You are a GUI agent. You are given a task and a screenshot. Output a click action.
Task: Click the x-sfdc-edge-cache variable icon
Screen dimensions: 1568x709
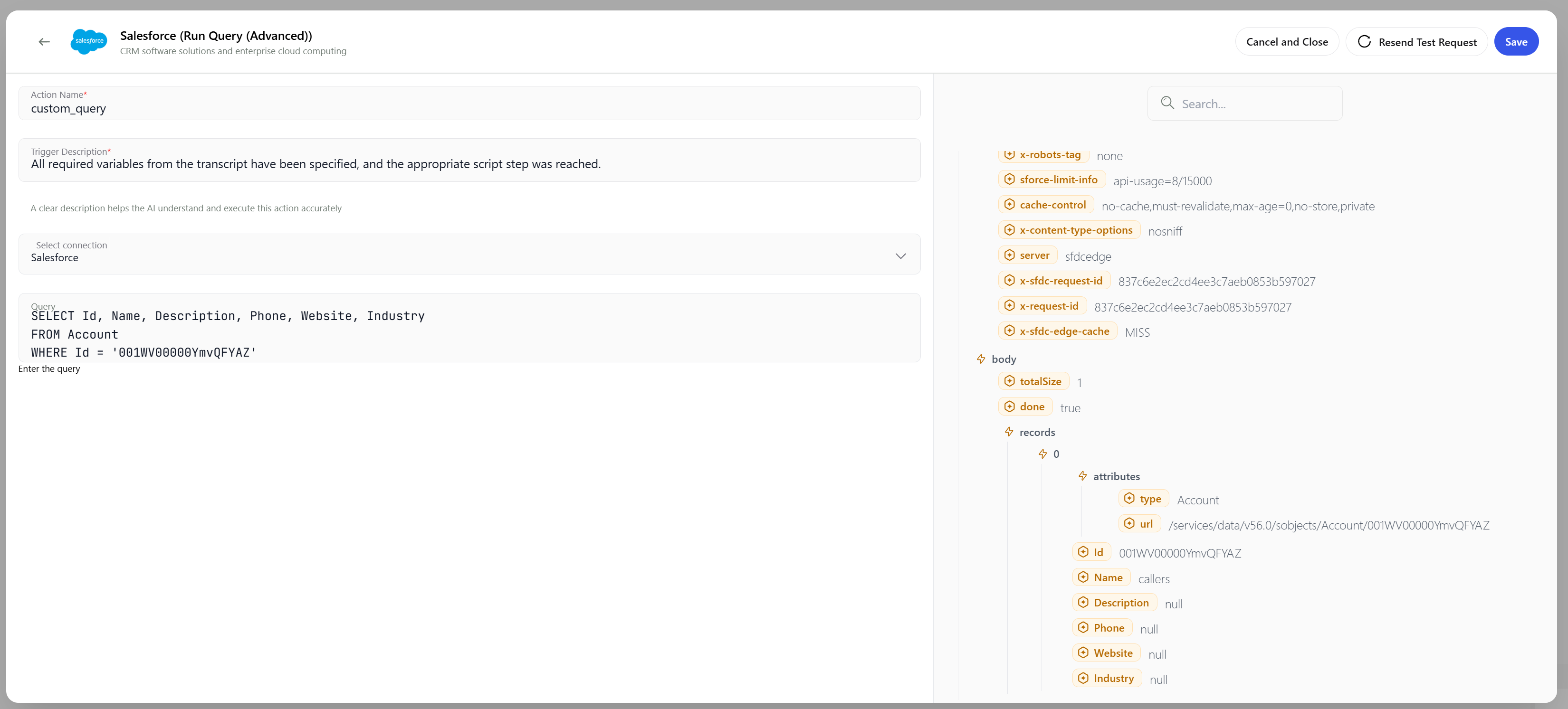tap(1009, 331)
